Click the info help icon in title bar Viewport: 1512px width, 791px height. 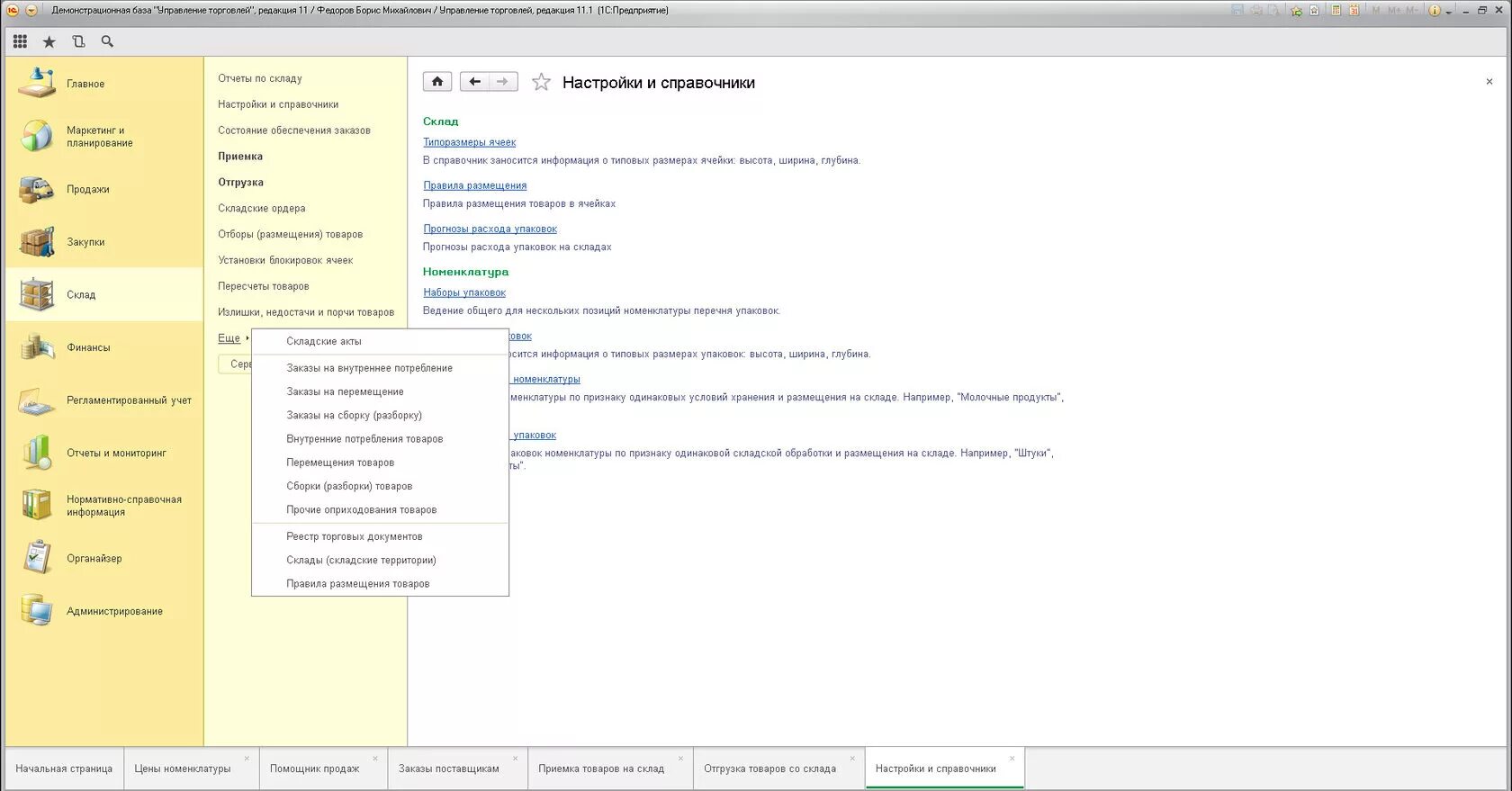[x=1435, y=11]
